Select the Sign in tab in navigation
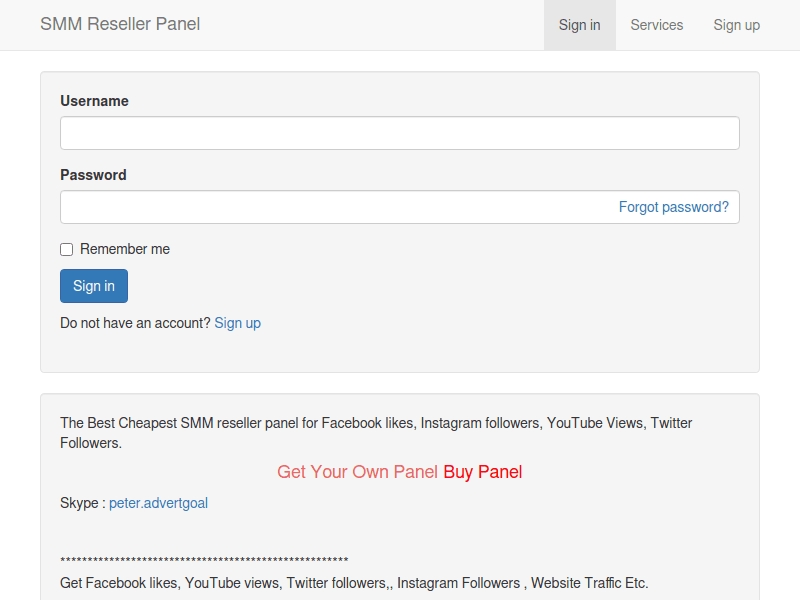800x600 pixels. pos(579,25)
